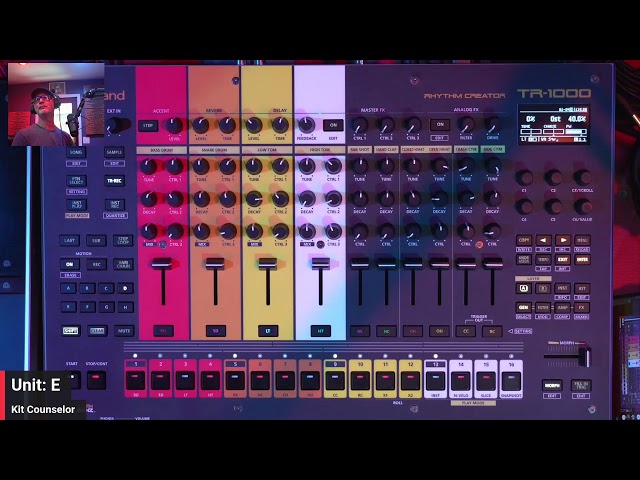Screen dimensions: 640x480
Task: Hold the SHIFT button
Action: pyautogui.click(x=70, y=331)
